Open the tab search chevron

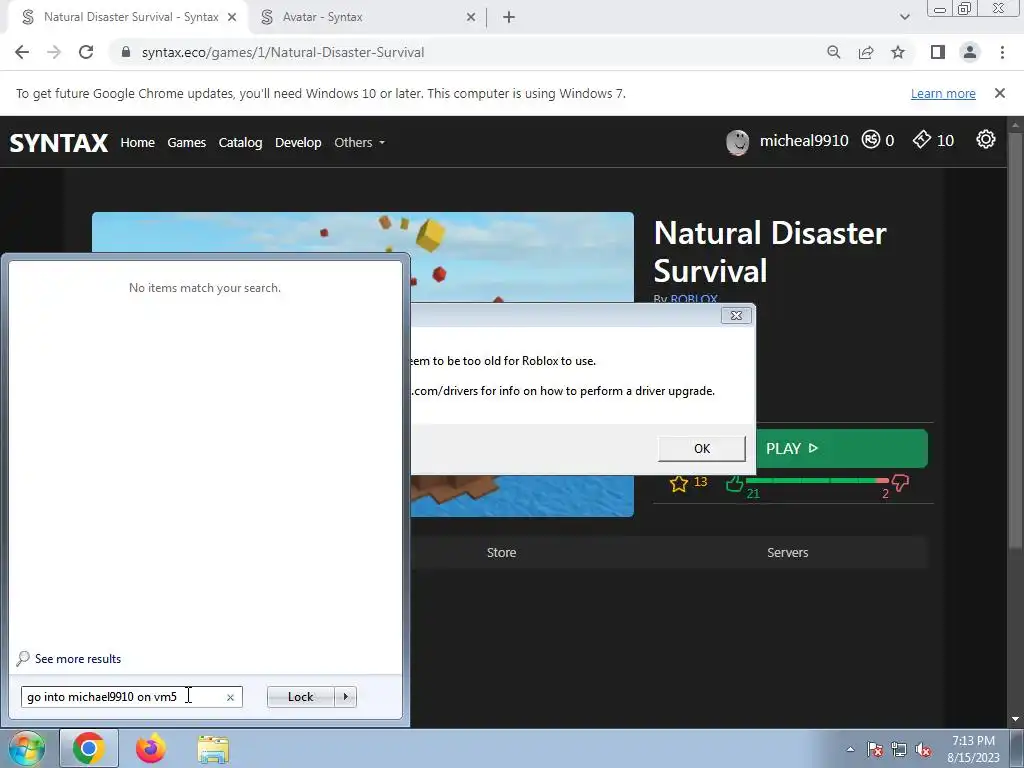pos(904,17)
